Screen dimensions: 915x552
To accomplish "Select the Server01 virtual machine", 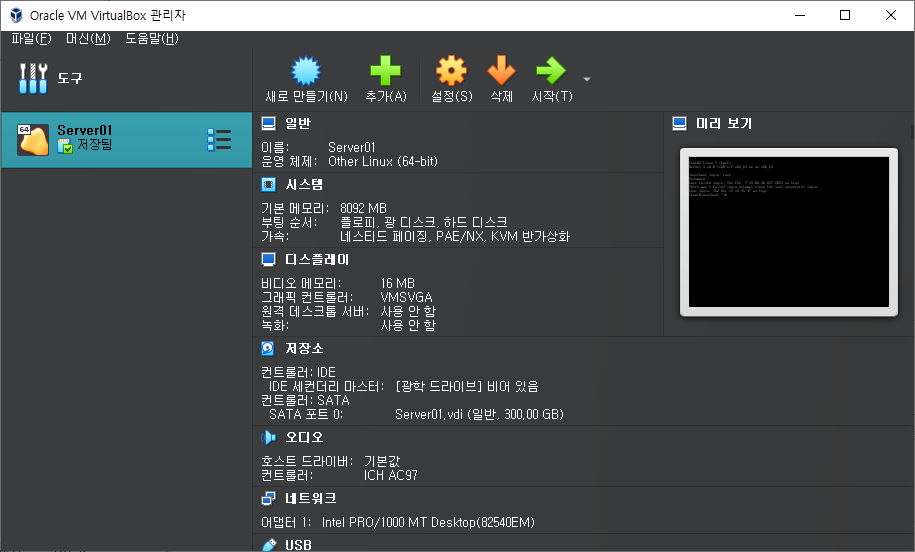I will coord(126,140).
